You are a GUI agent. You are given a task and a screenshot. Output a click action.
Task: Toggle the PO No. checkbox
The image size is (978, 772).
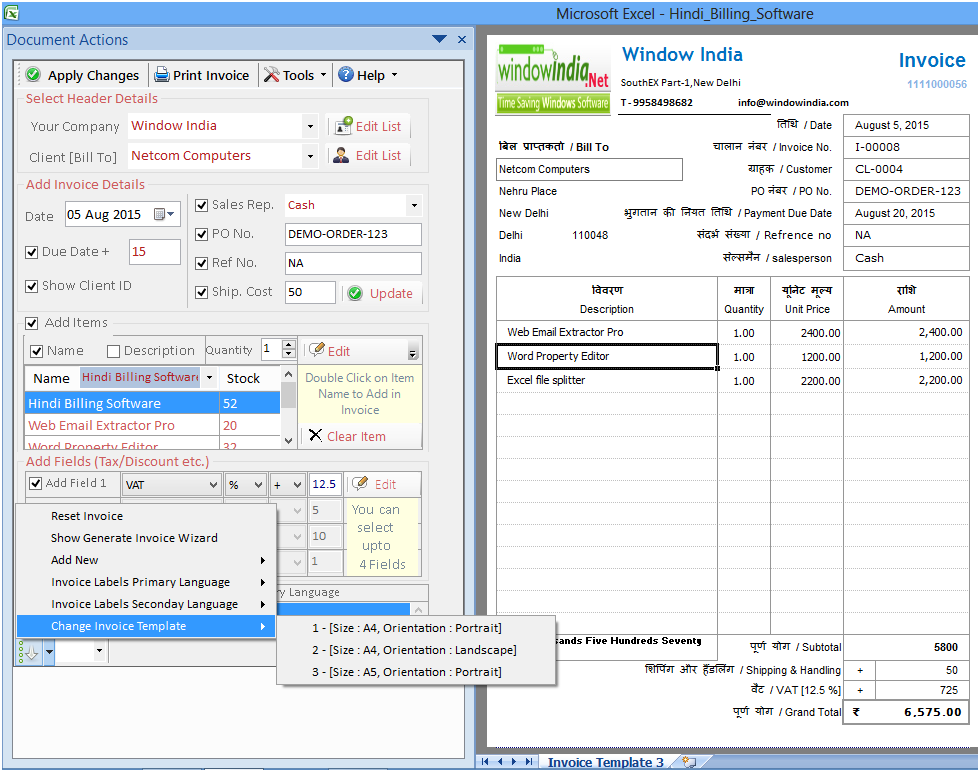[201, 234]
